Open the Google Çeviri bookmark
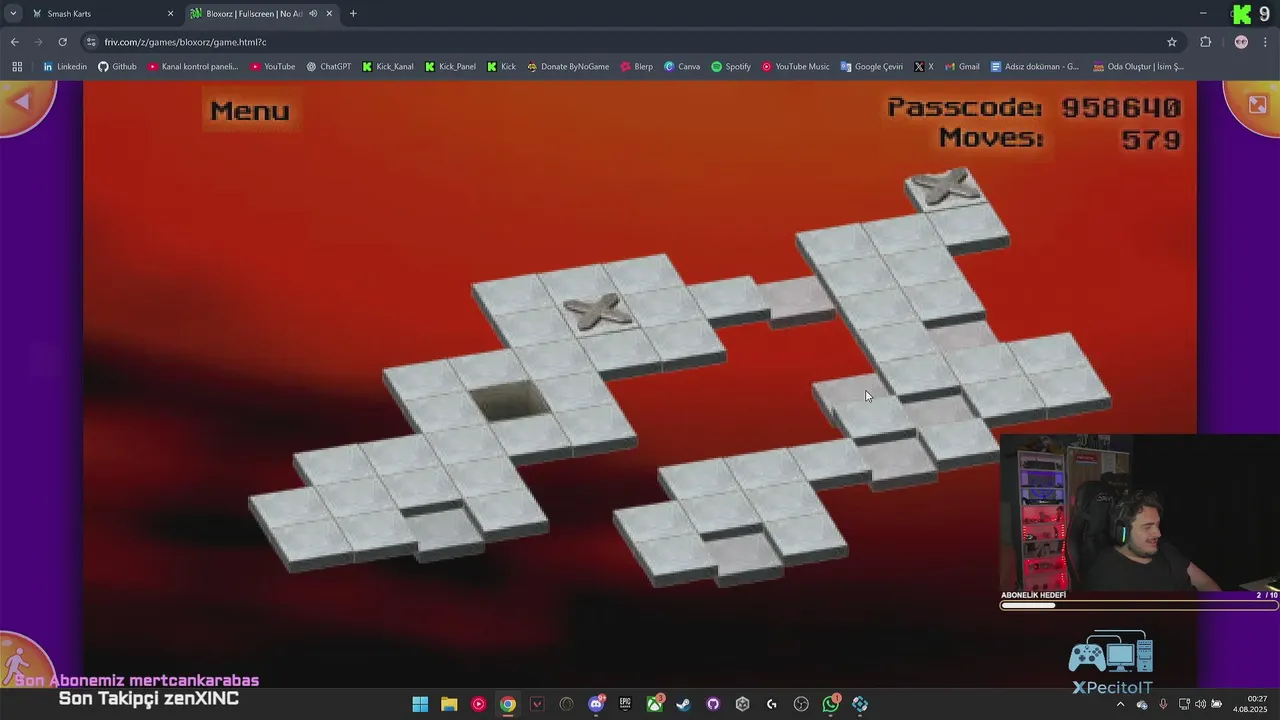 (x=872, y=67)
